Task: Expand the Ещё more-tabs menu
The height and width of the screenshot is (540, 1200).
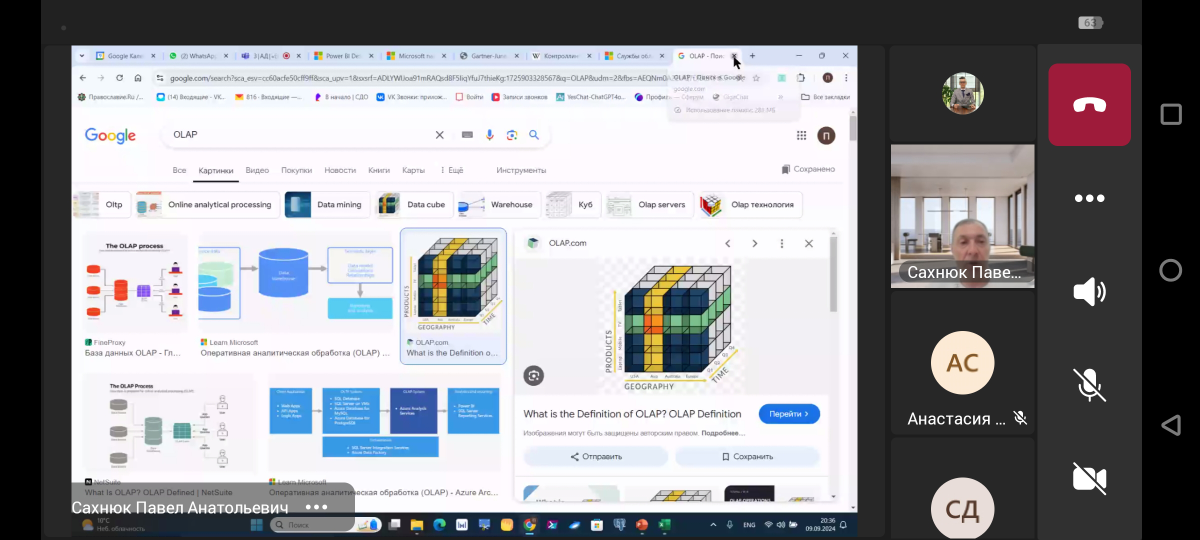Action: 451,170
